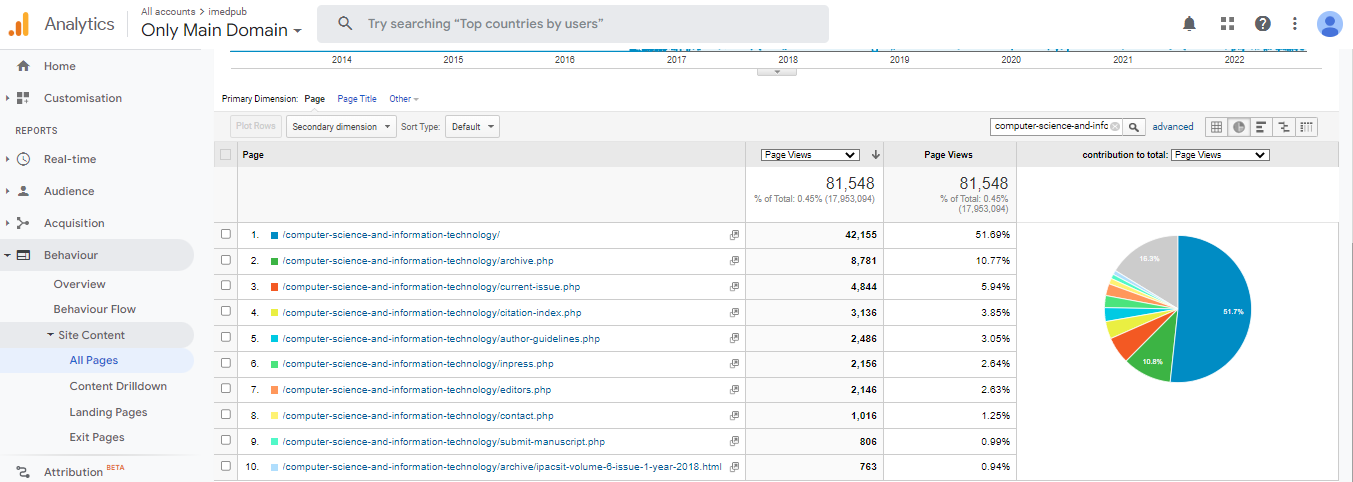Viewport: 1353px width, 482px height.
Task: Click the table filter search magnifier button
Action: pos(1134,127)
